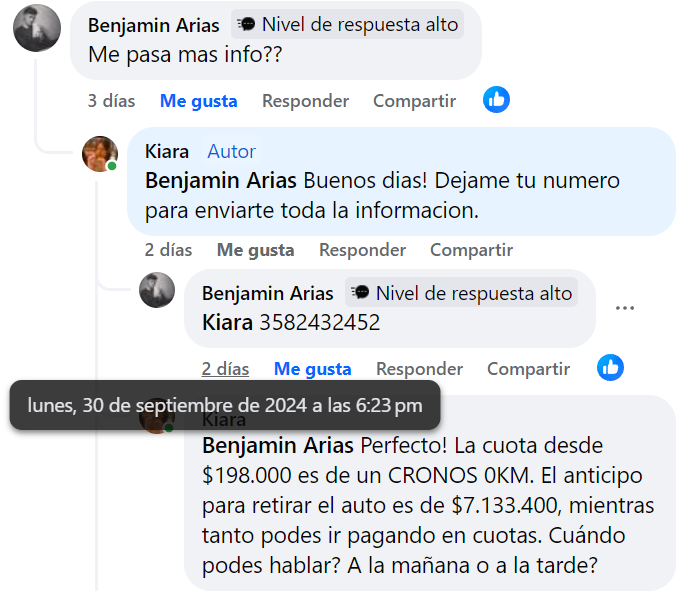
Task: Open the three-dot options menu on the comment
Action: tap(625, 308)
